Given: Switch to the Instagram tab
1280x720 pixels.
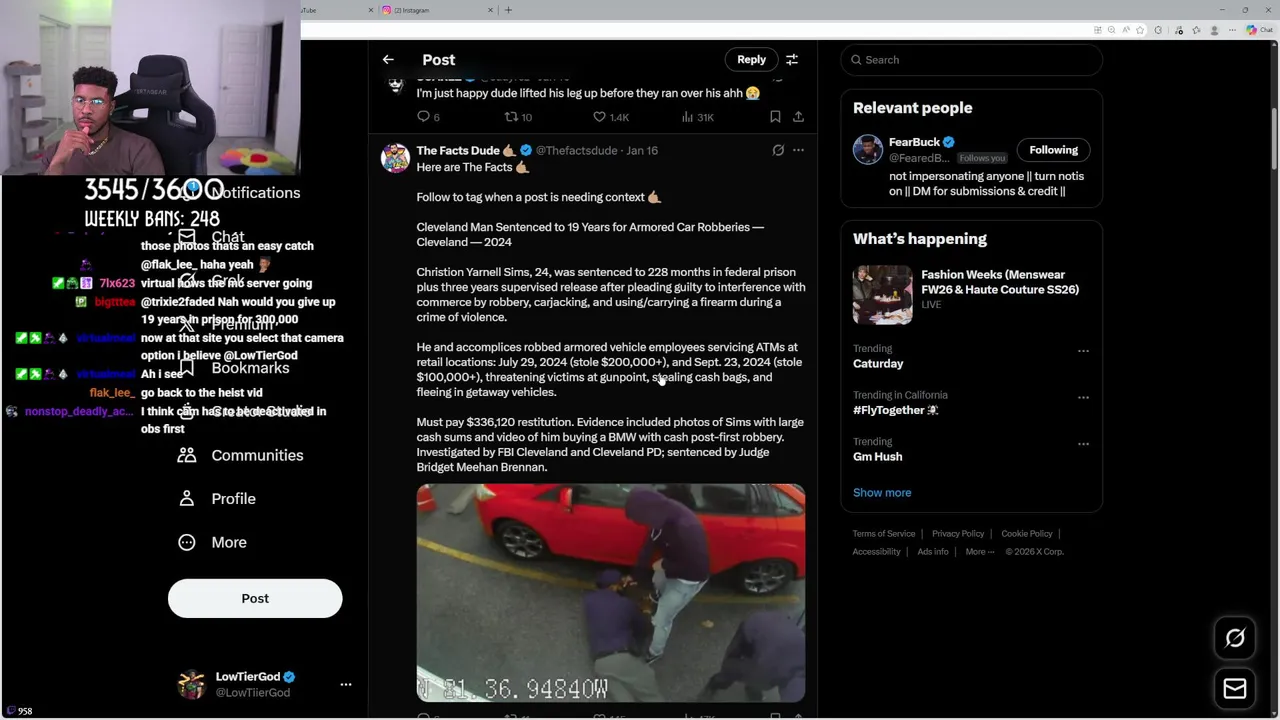Looking at the screenshot, I should (x=438, y=10).
